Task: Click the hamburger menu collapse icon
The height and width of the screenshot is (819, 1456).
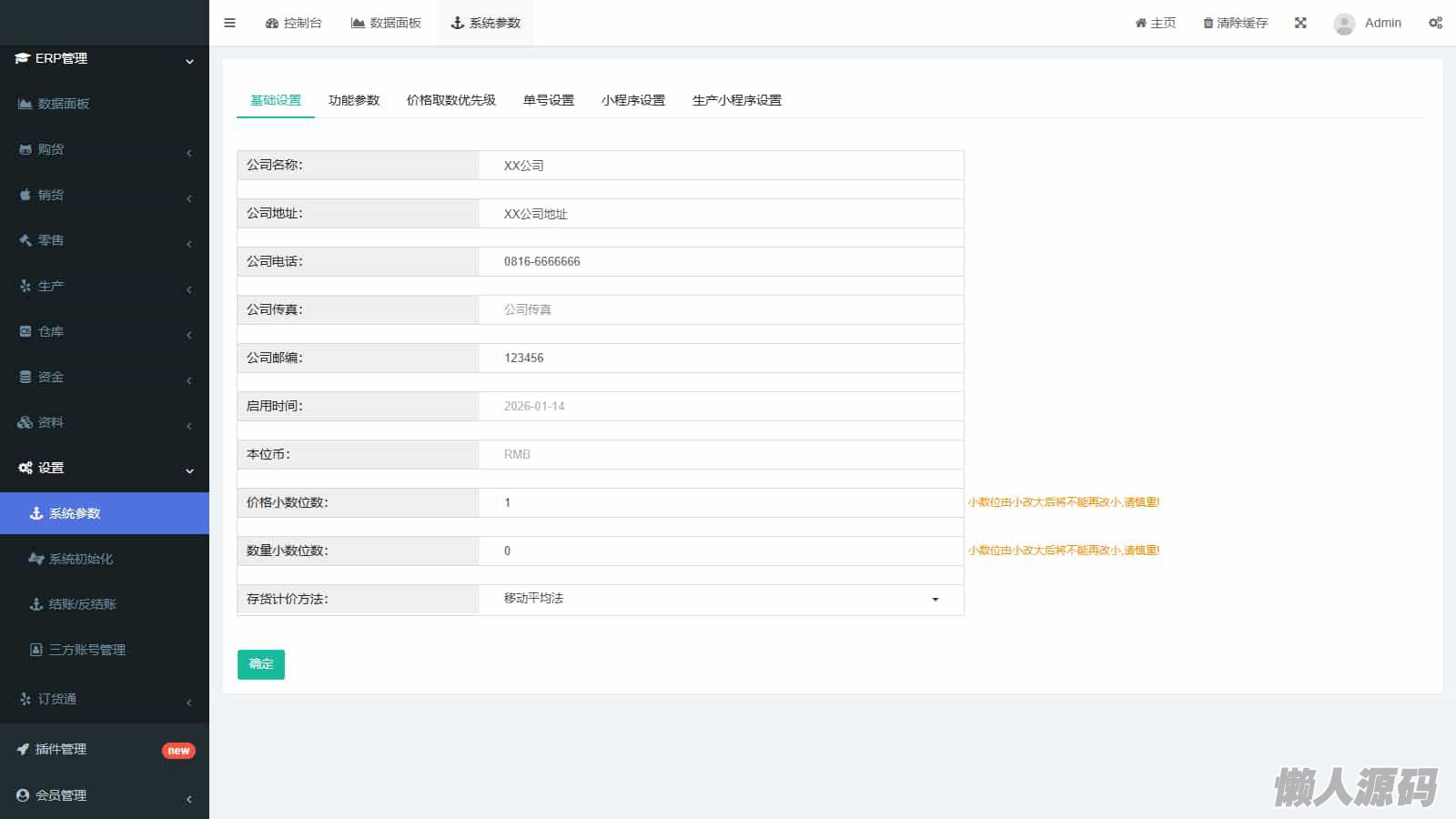Action: (229, 23)
